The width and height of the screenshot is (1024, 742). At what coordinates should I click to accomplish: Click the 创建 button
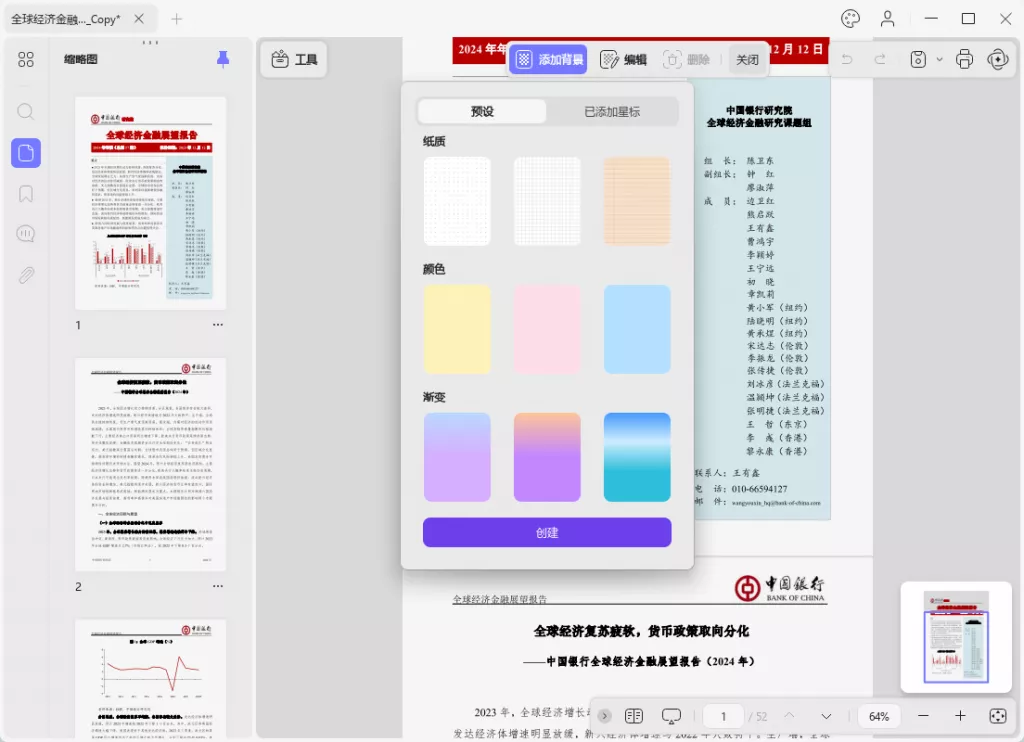(547, 532)
